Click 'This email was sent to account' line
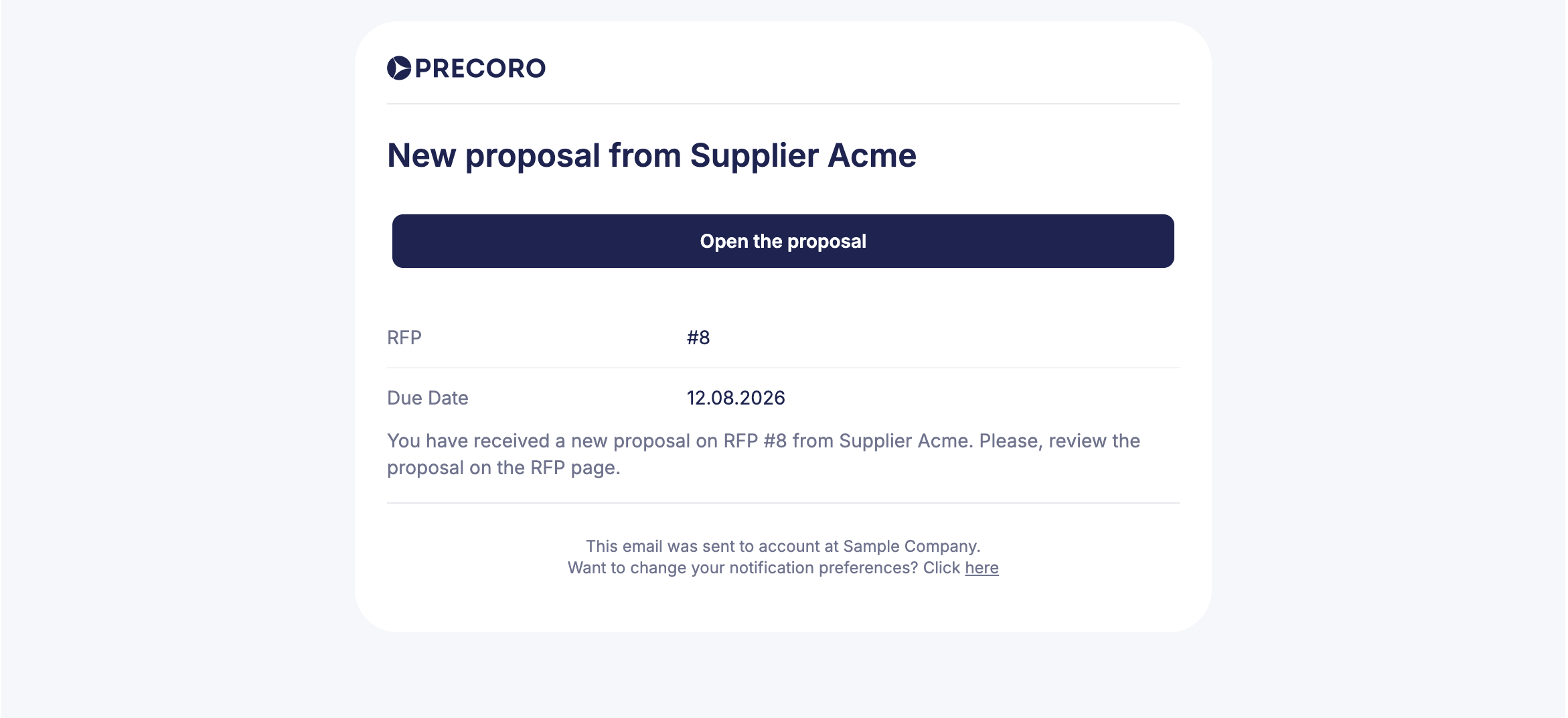The image size is (1568, 718). (x=783, y=547)
